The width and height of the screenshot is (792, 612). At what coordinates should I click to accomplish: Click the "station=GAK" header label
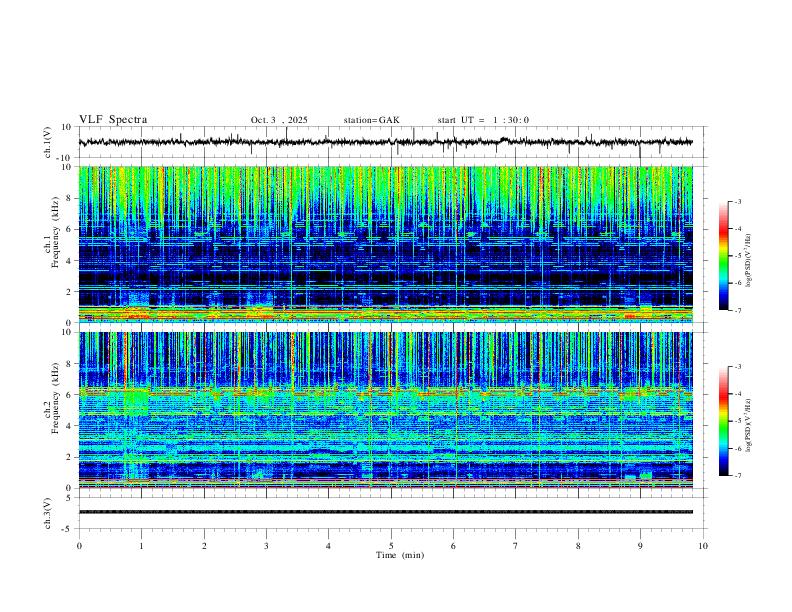[x=371, y=120]
